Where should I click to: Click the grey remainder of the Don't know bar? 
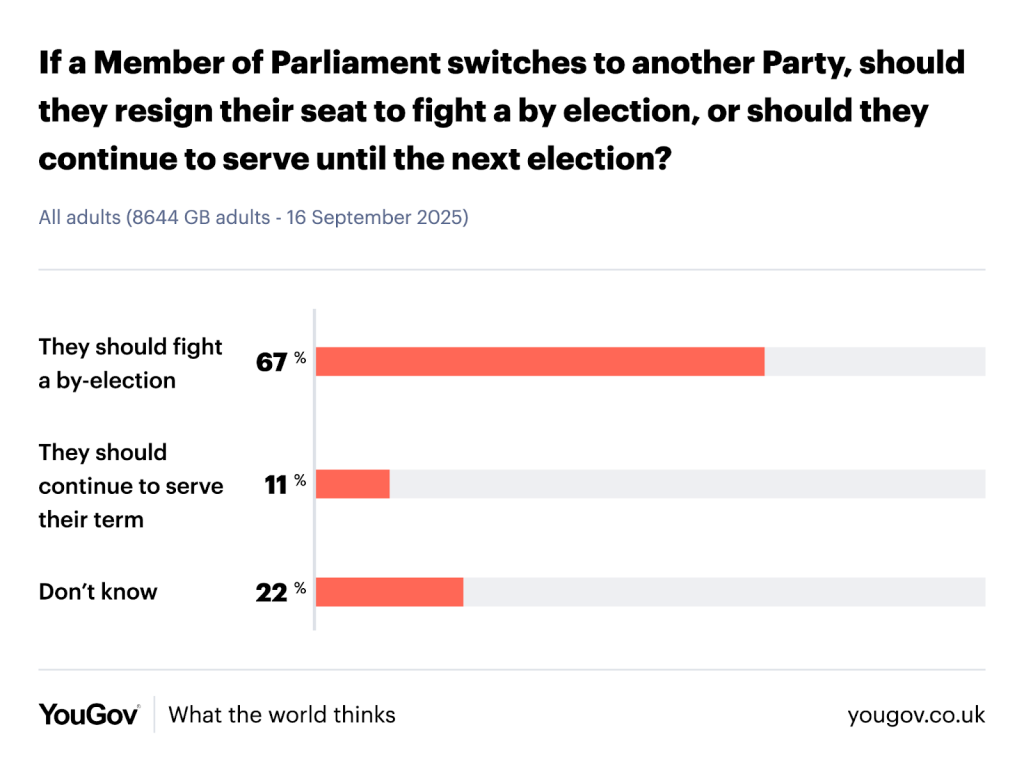pos(724,592)
